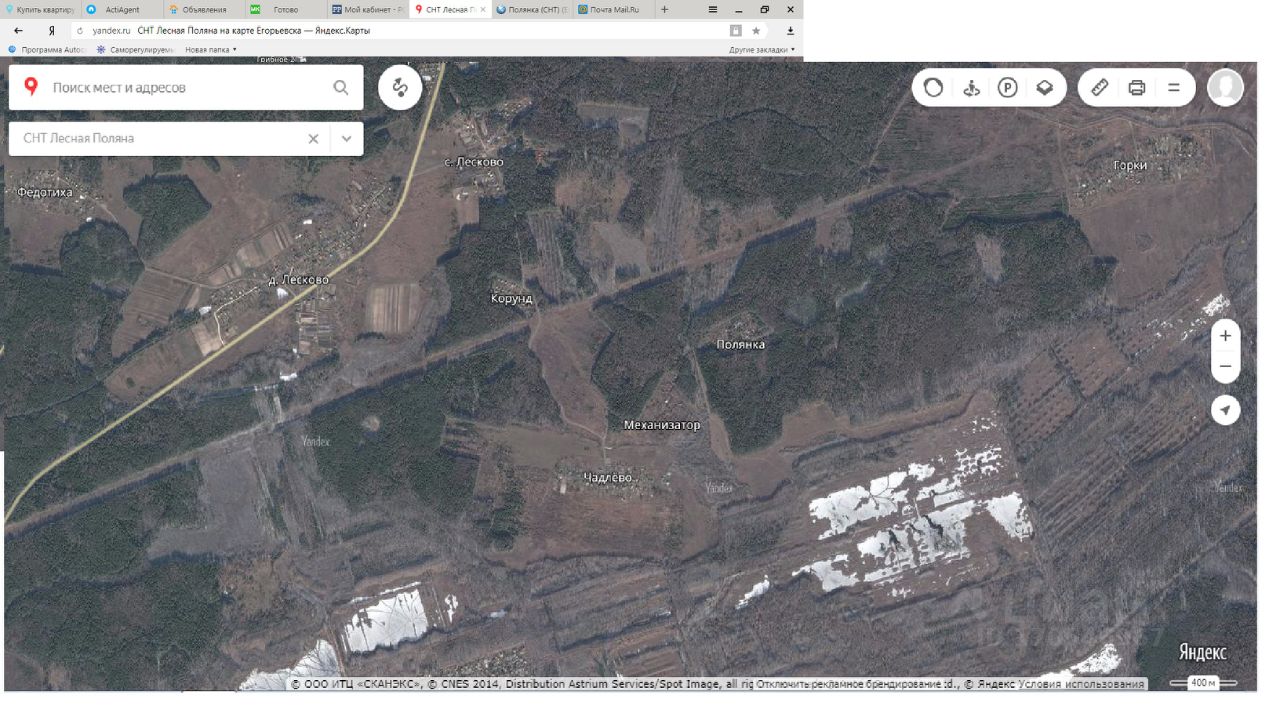Screen dimensions: 1280x706
Task: Click the Горки map label
Action: 1130,165
